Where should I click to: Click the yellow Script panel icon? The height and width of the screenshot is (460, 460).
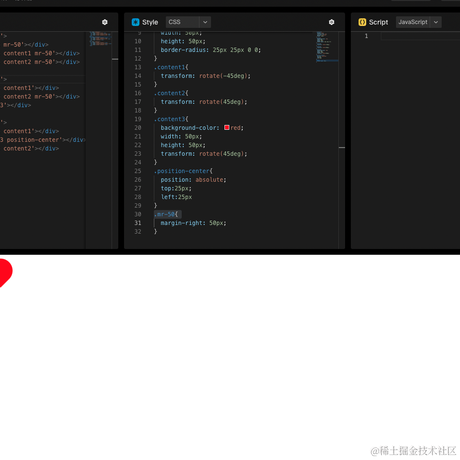pos(362,22)
